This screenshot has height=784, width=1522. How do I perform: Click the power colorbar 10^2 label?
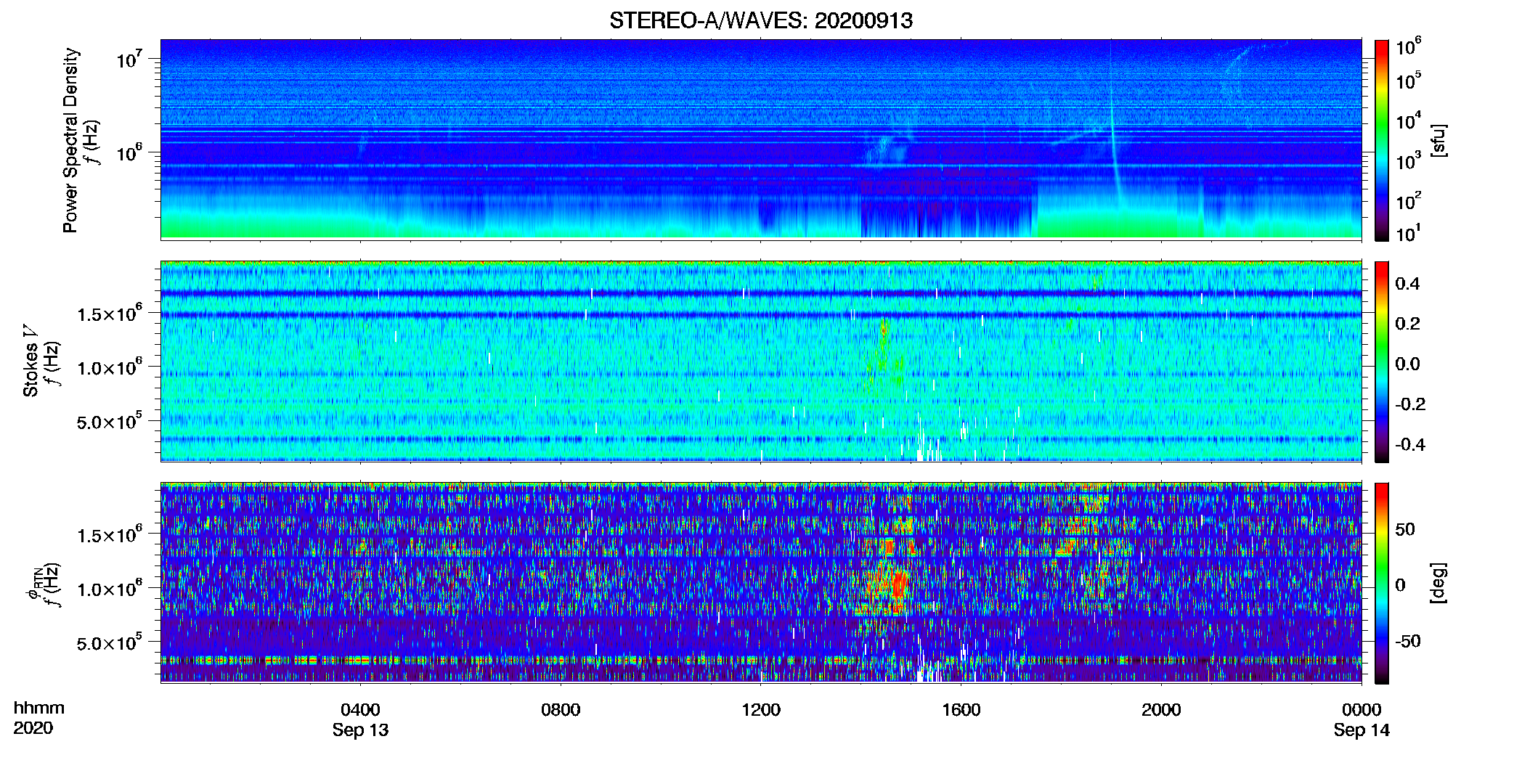point(1408,201)
